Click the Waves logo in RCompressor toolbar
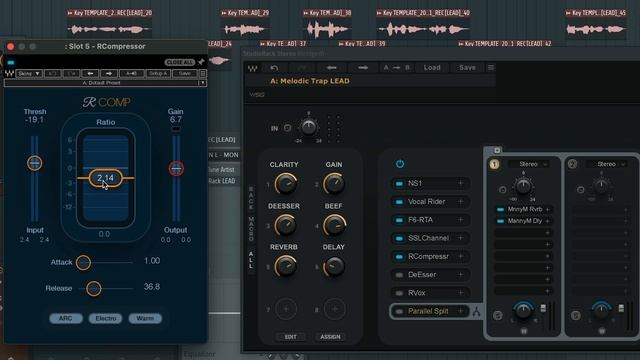Viewport: 640px width, 360px height. [9, 73]
